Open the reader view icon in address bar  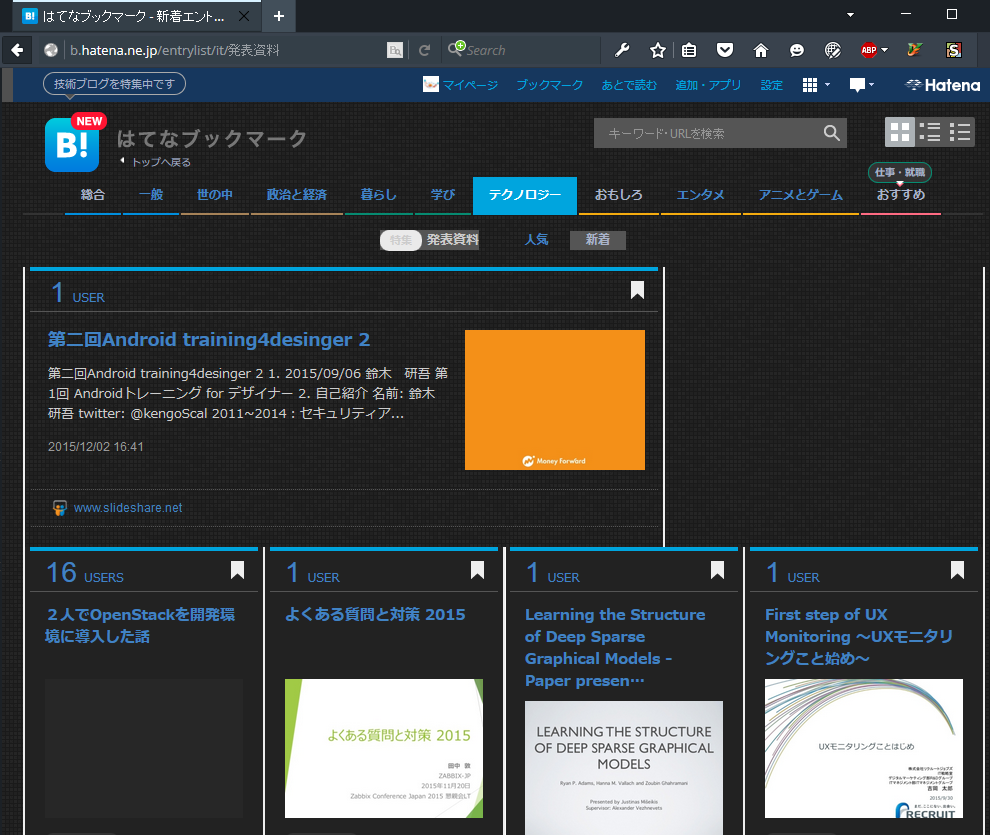coord(395,50)
